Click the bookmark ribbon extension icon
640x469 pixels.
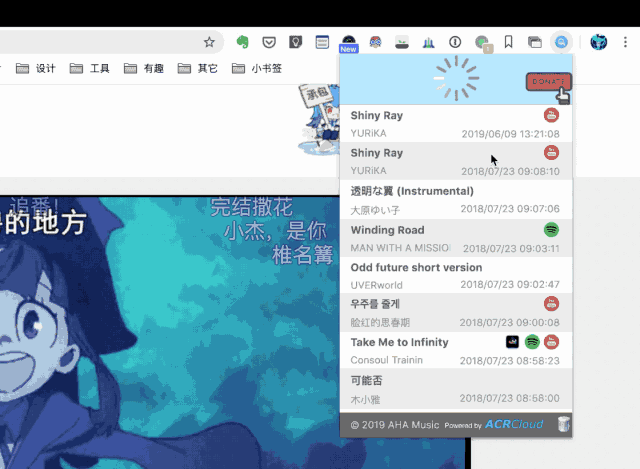[x=509, y=42]
